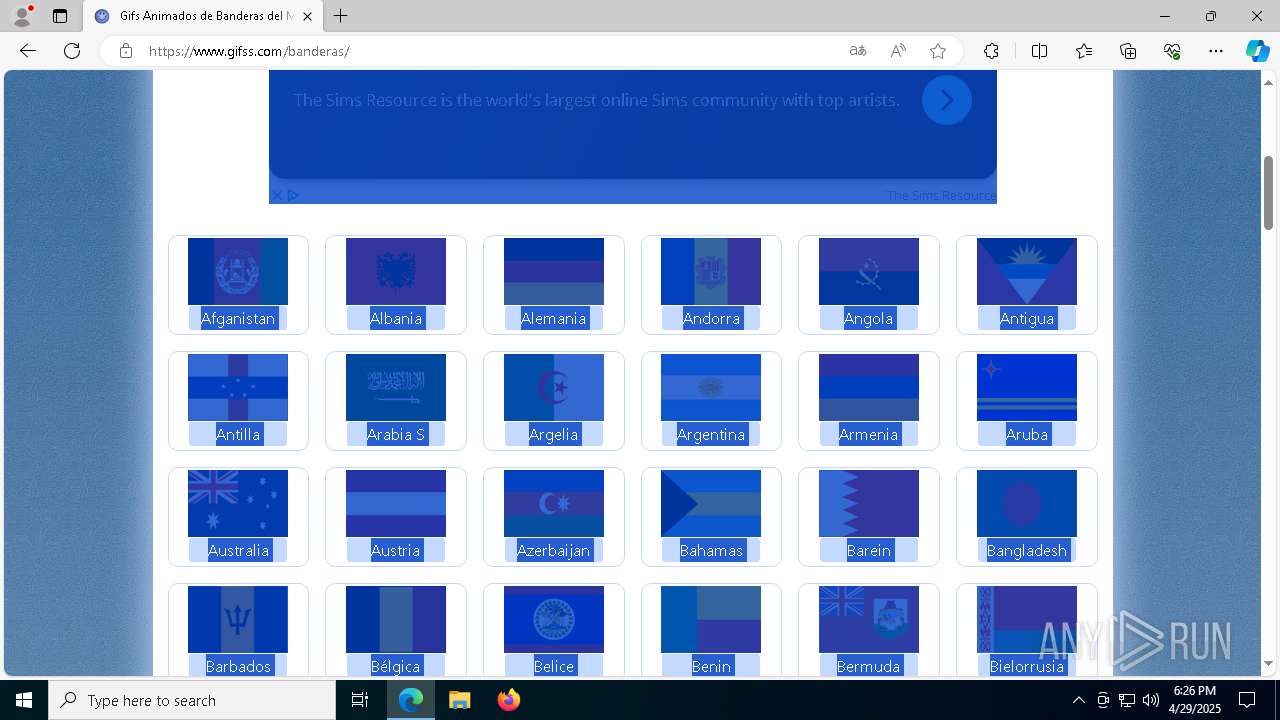Open The Sims Resource ad link
This screenshot has height=720, width=1280.
tap(941, 196)
